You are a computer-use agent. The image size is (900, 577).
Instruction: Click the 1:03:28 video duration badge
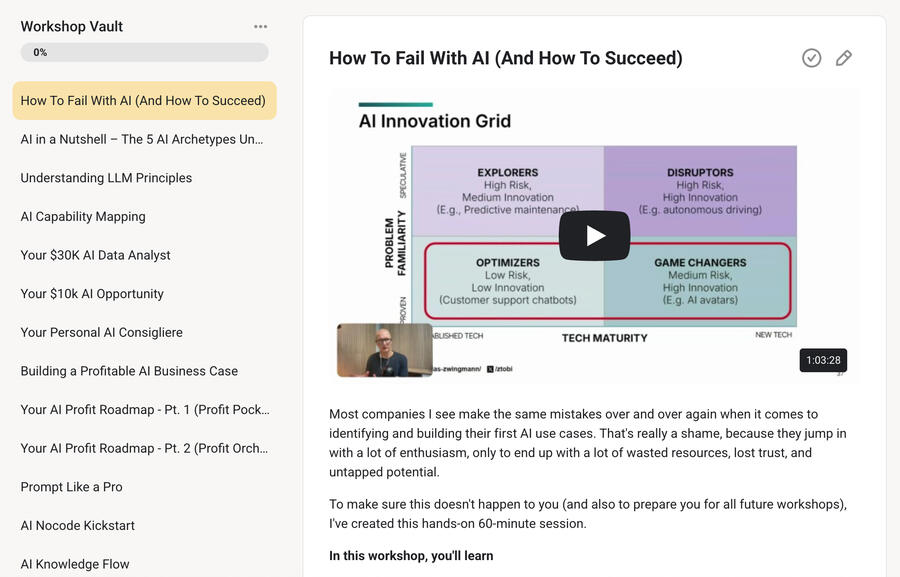823,360
